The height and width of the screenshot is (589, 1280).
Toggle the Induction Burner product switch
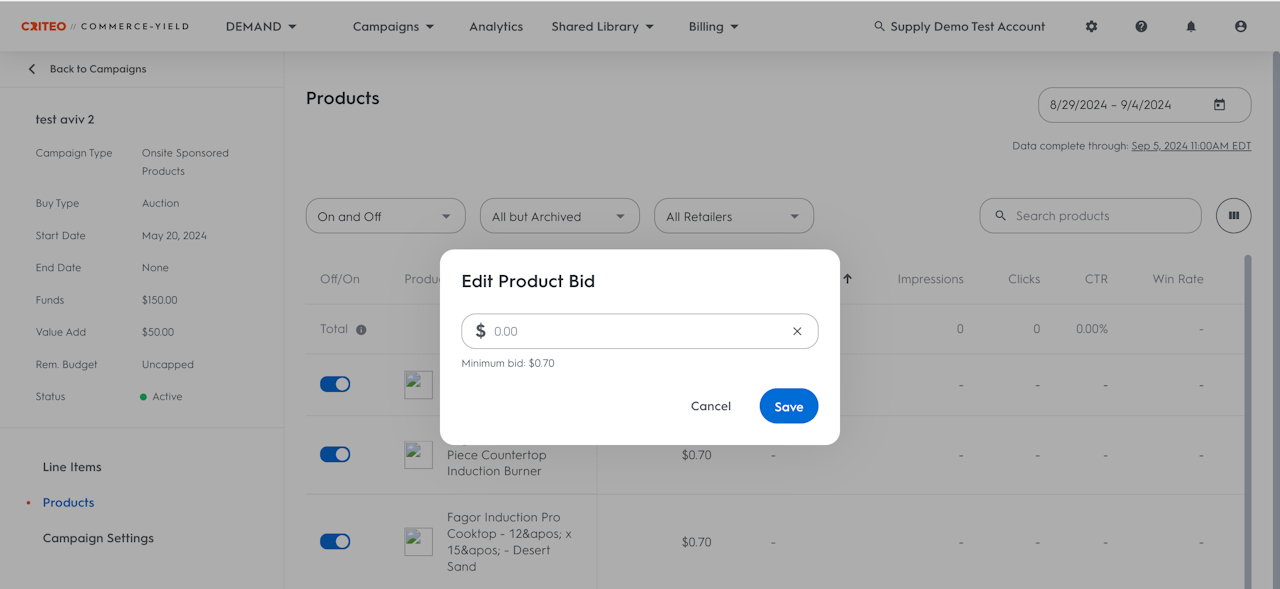click(335, 455)
